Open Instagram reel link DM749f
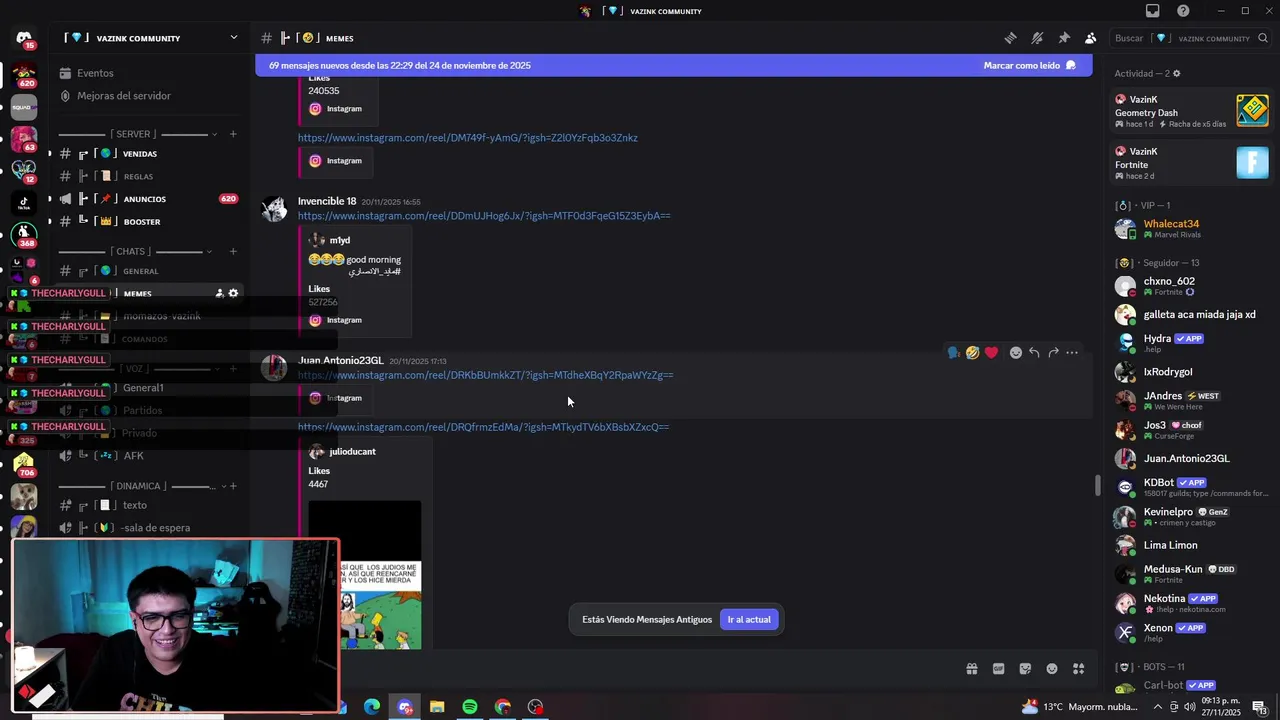The image size is (1280, 720). [467, 138]
